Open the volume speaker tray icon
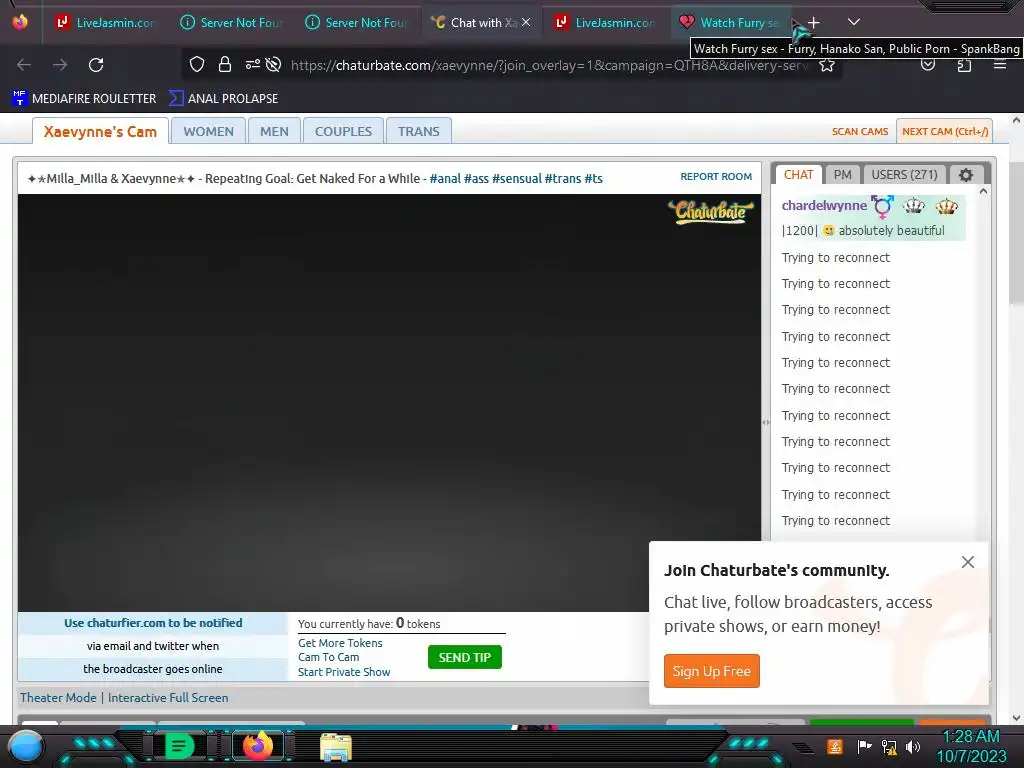 pyautogui.click(x=913, y=746)
